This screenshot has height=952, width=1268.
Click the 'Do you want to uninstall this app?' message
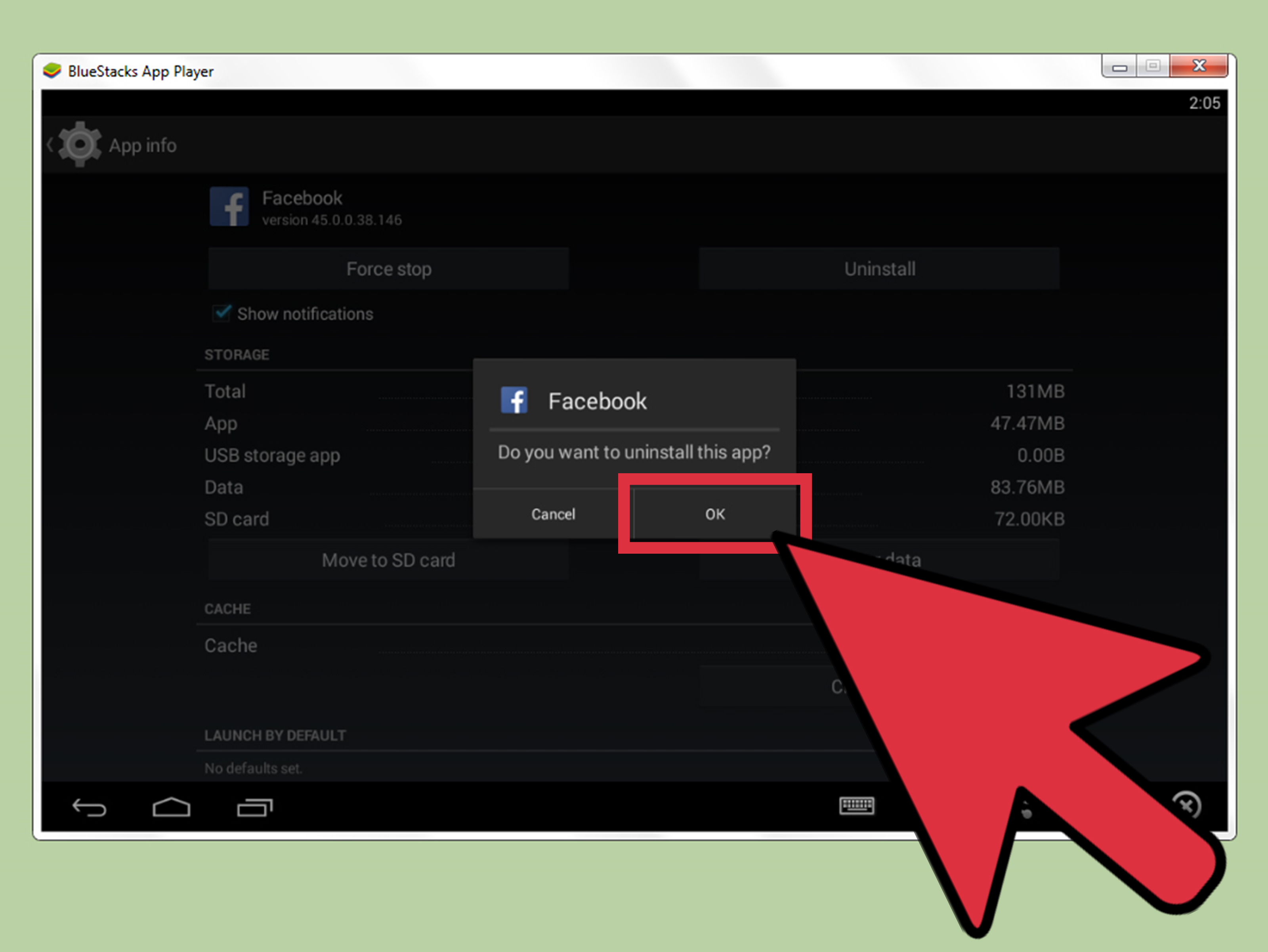634,453
